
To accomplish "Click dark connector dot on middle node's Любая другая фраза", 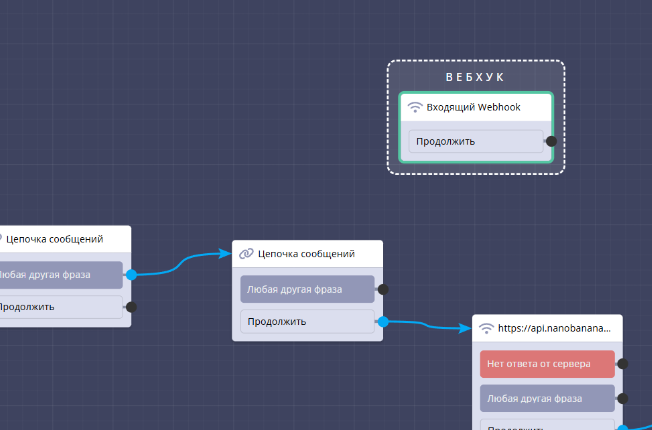I will (x=382, y=289).
